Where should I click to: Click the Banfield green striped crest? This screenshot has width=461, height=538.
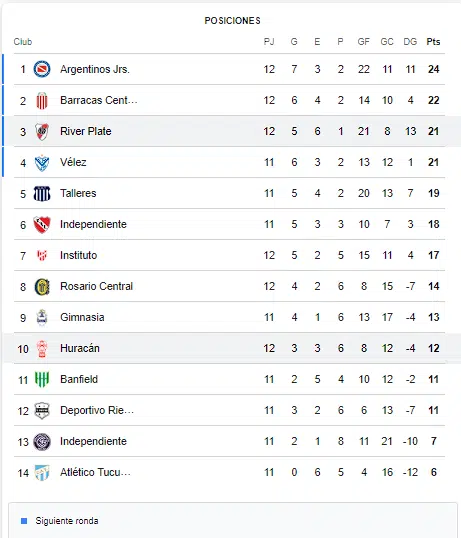(42, 379)
